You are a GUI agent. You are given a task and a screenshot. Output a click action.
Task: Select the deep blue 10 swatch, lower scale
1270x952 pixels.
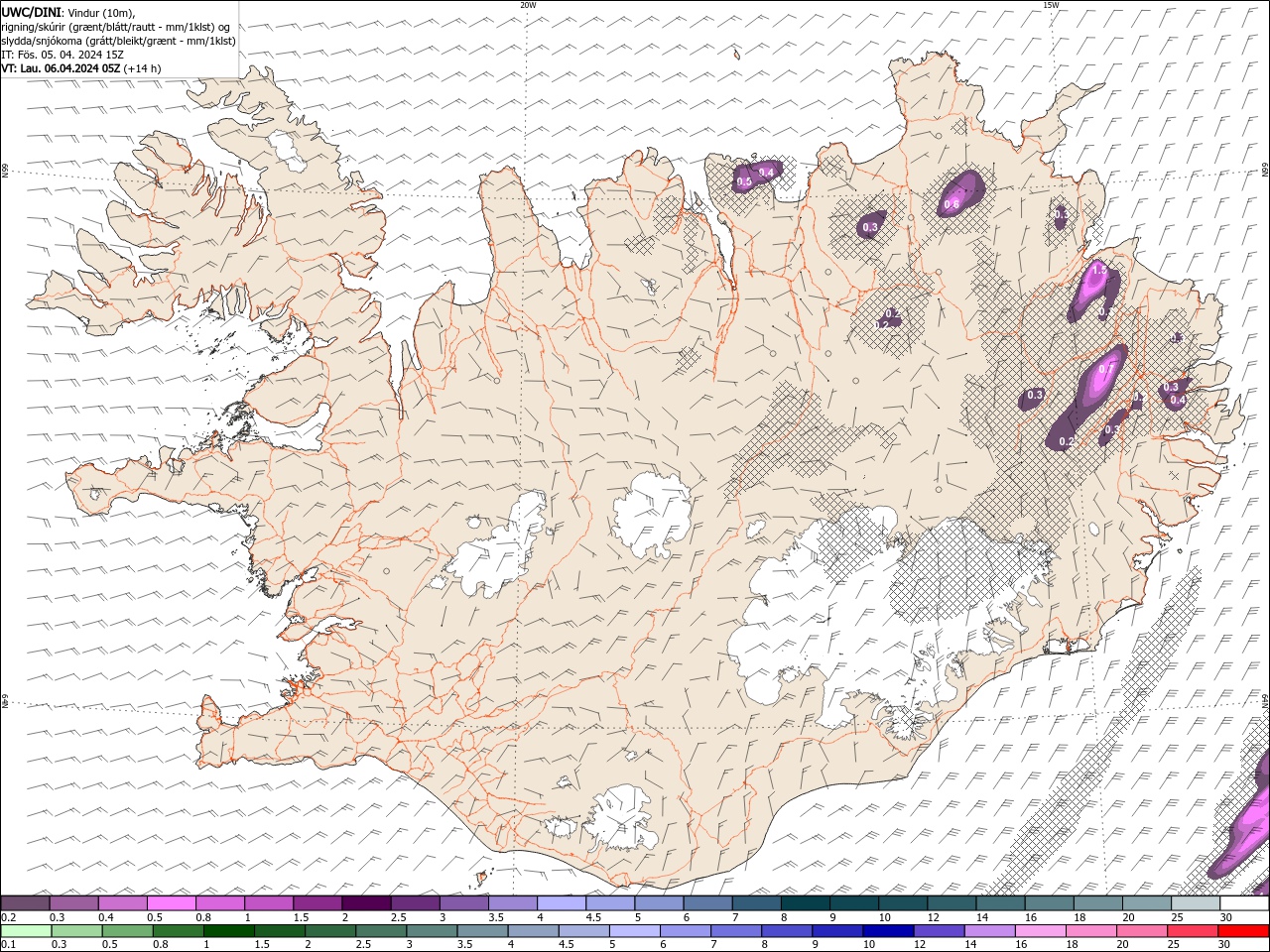point(888,930)
